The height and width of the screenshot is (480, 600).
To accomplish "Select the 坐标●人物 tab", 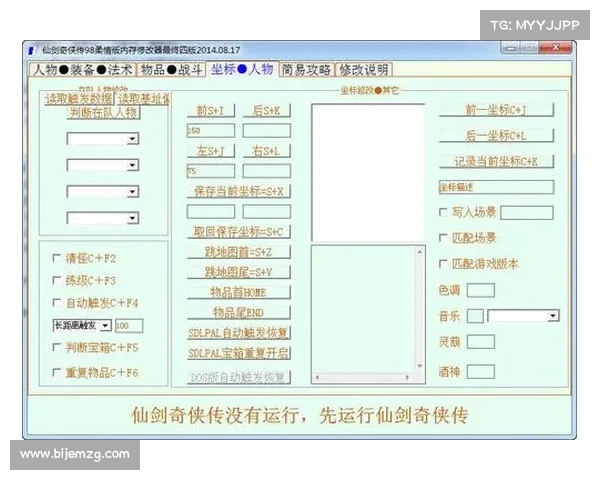I will [242, 69].
